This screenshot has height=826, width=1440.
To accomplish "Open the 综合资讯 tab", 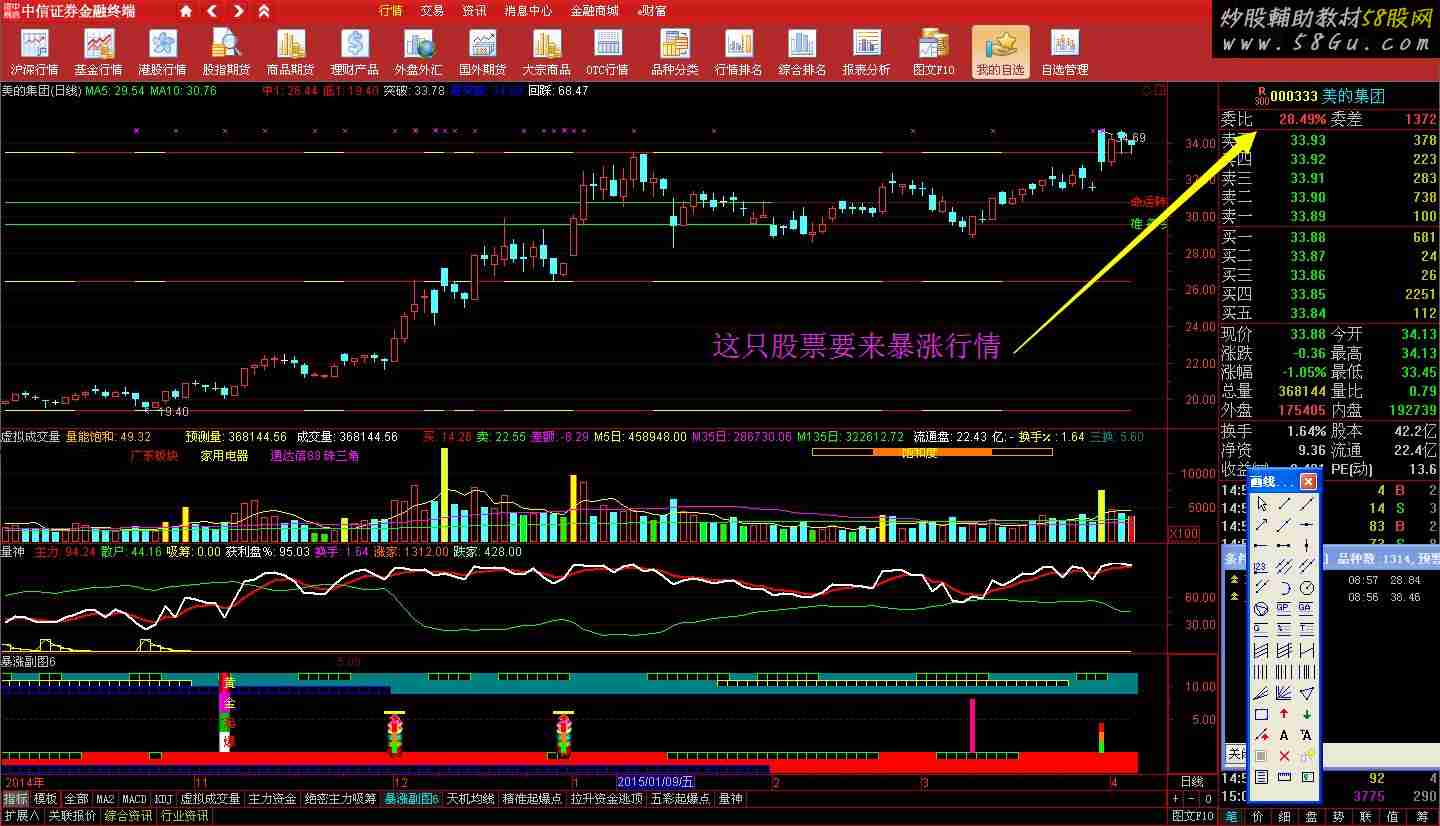I will (x=129, y=816).
